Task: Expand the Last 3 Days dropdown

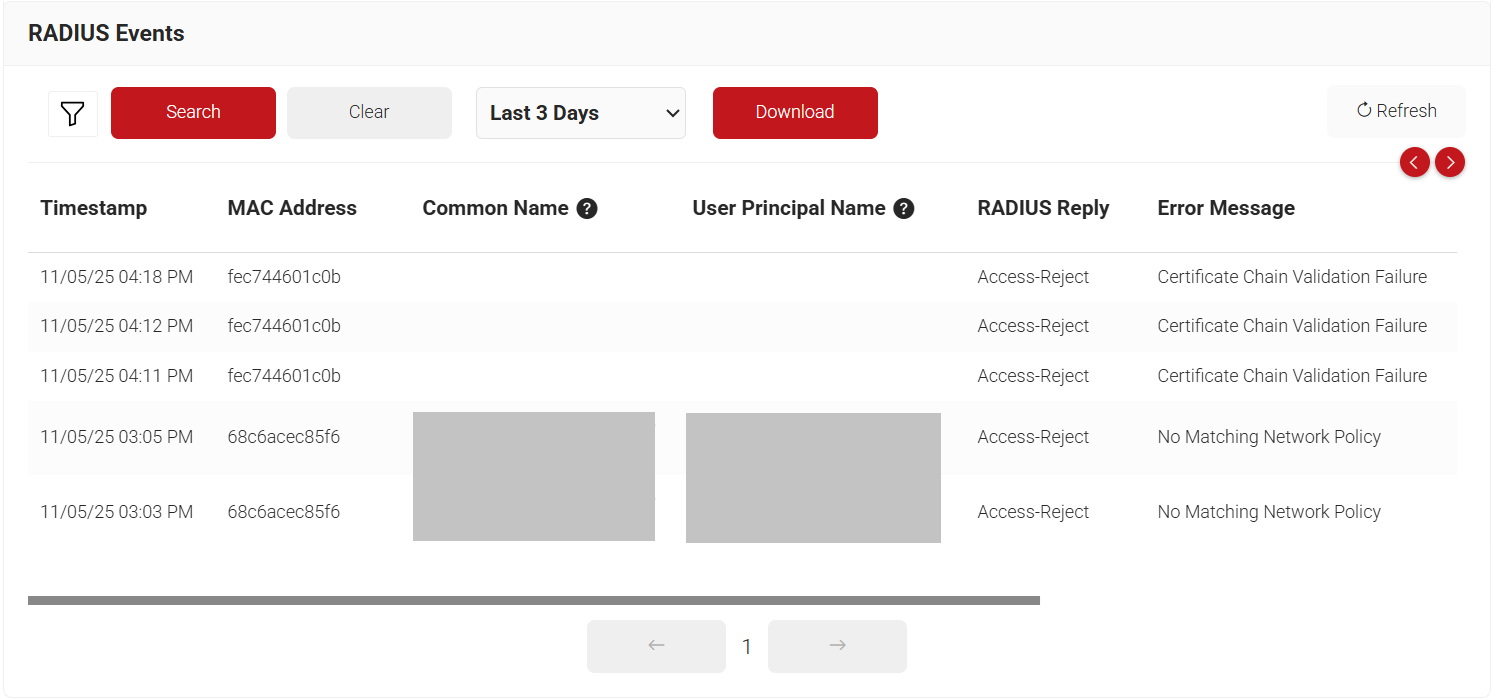Action: click(x=581, y=113)
